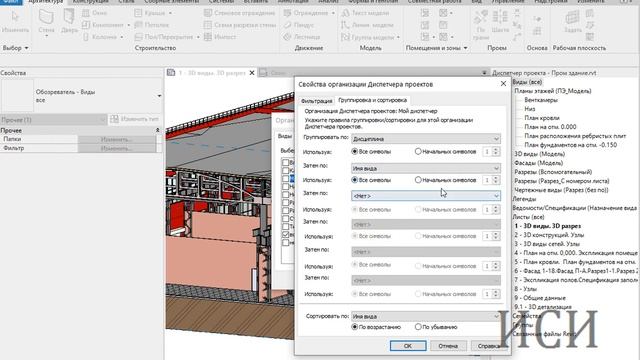The height and width of the screenshot is (360, 640).
Task: Pick the Схема разрезки стены curtain grid tool
Action: (x=240, y=25)
